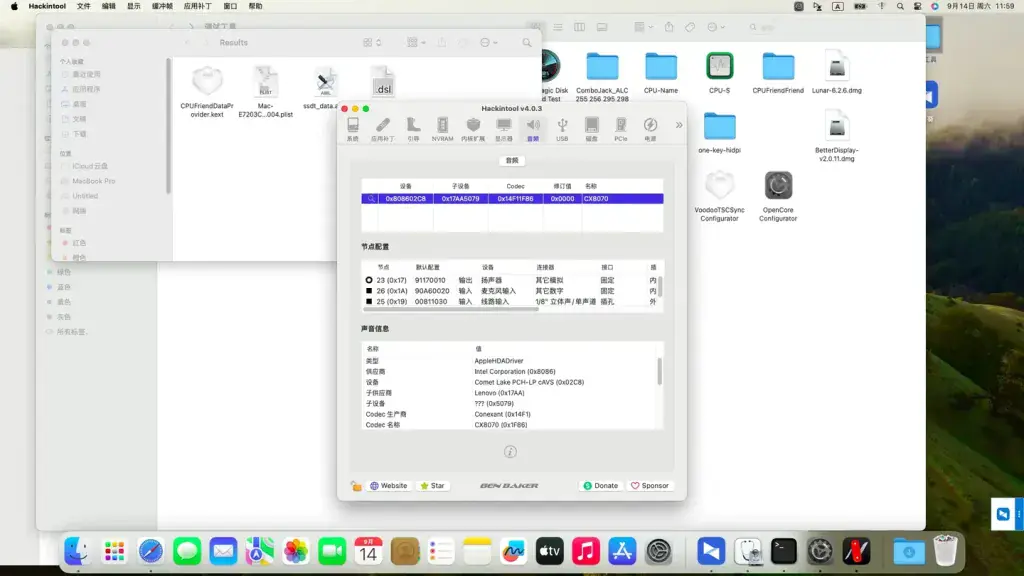Click the info icon below the sound table
This screenshot has height=576, width=1024.
pos(510,452)
